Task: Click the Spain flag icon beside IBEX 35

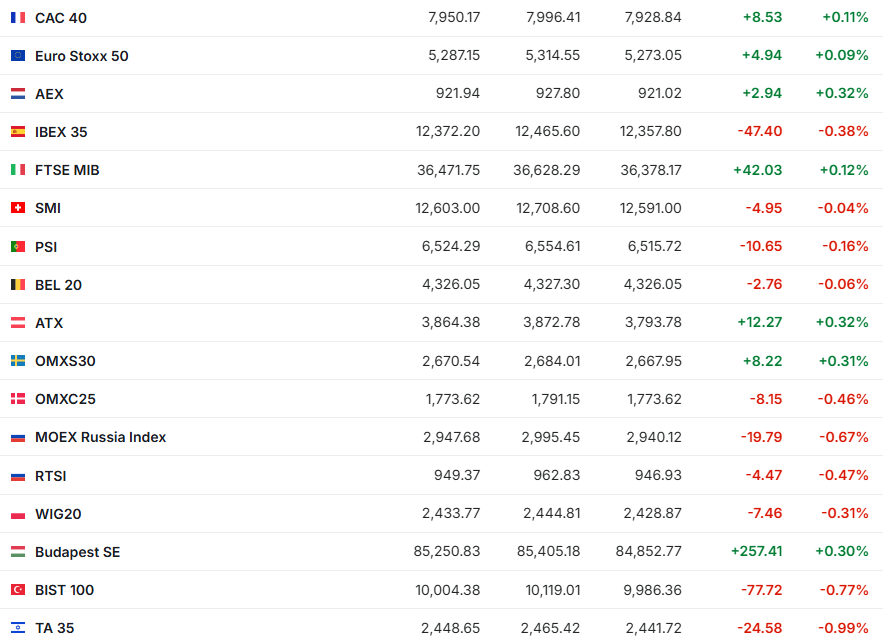Action: pyautogui.click(x=18, y=132)
